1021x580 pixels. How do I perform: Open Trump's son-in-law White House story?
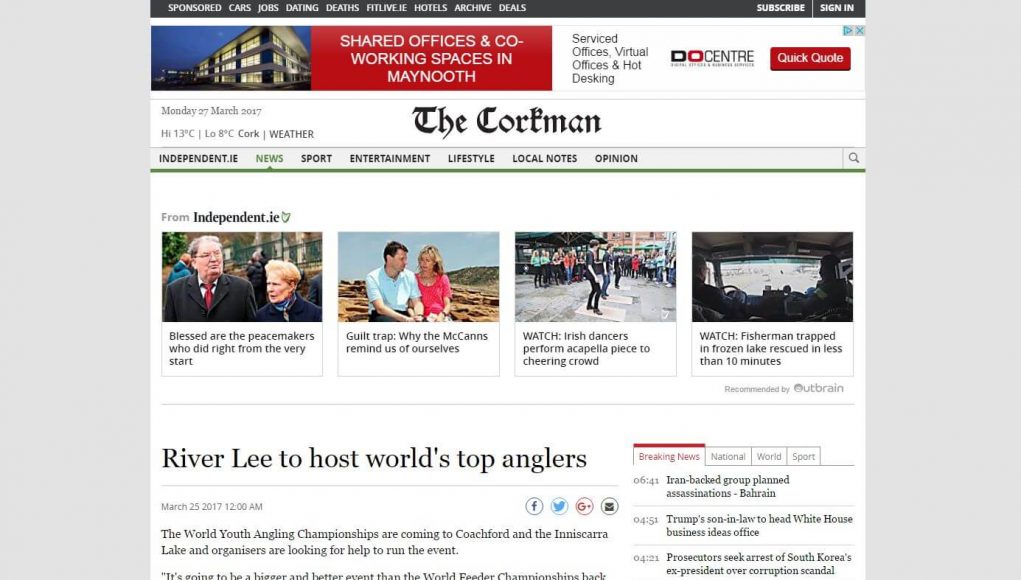pos(759,525)
